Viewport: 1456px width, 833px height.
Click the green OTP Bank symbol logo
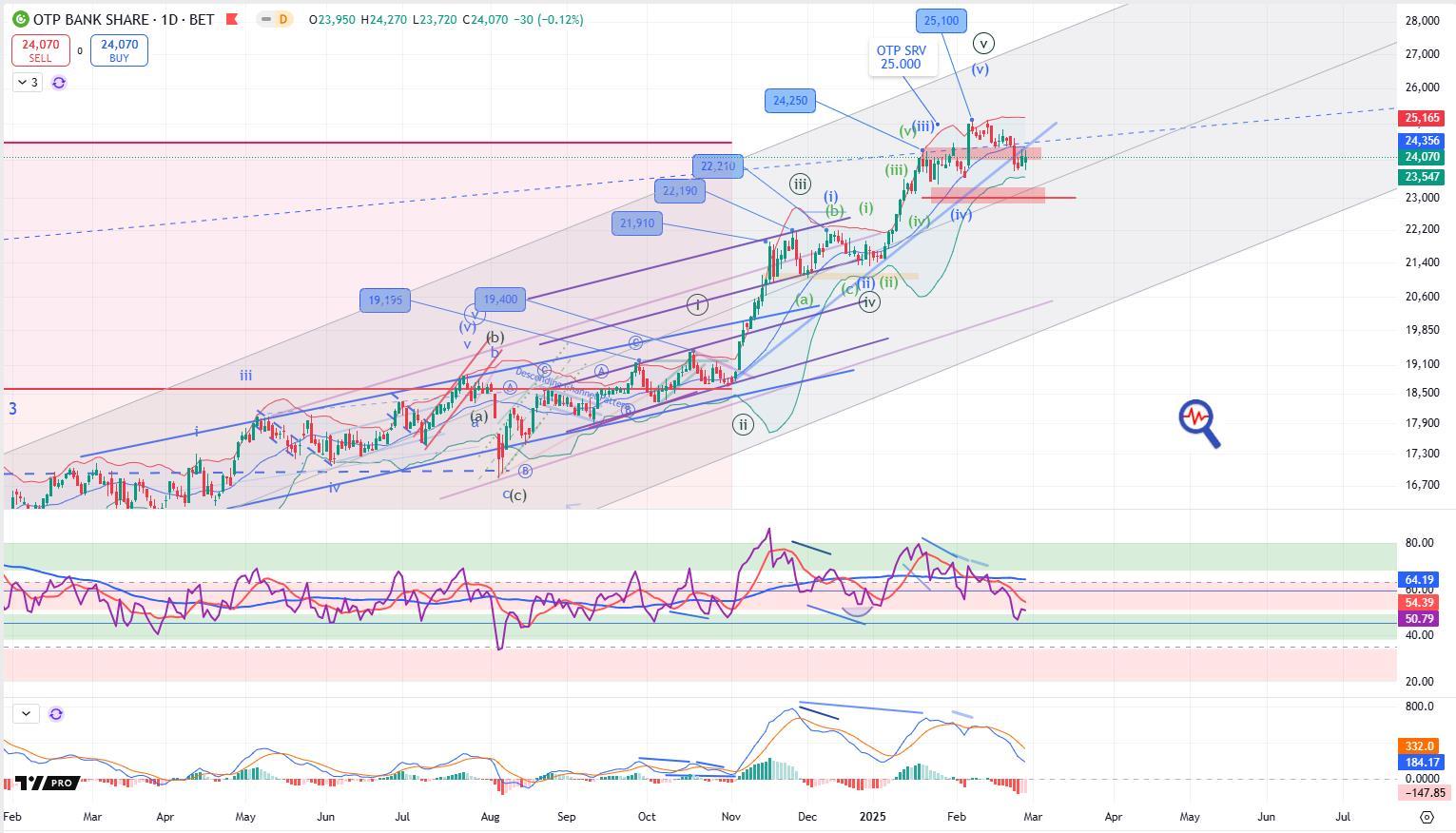(x=19, y=19)
